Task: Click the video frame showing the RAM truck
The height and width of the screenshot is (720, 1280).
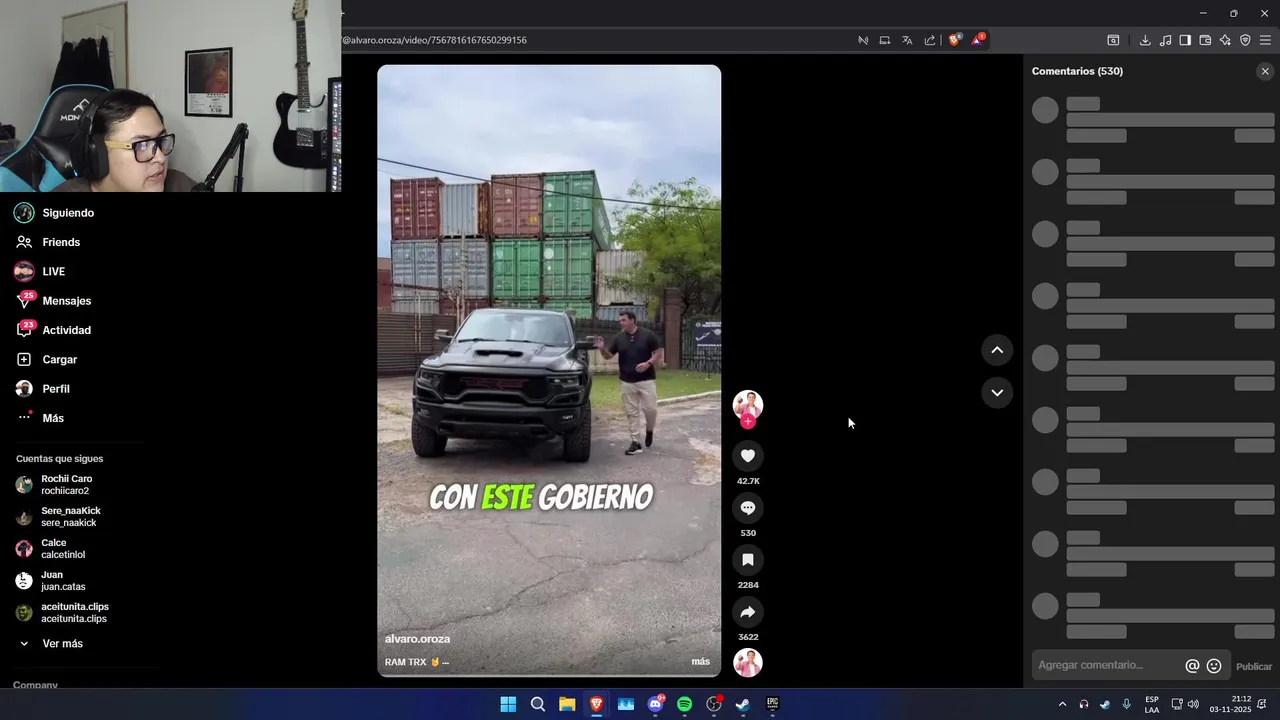Action: (549, 371)
